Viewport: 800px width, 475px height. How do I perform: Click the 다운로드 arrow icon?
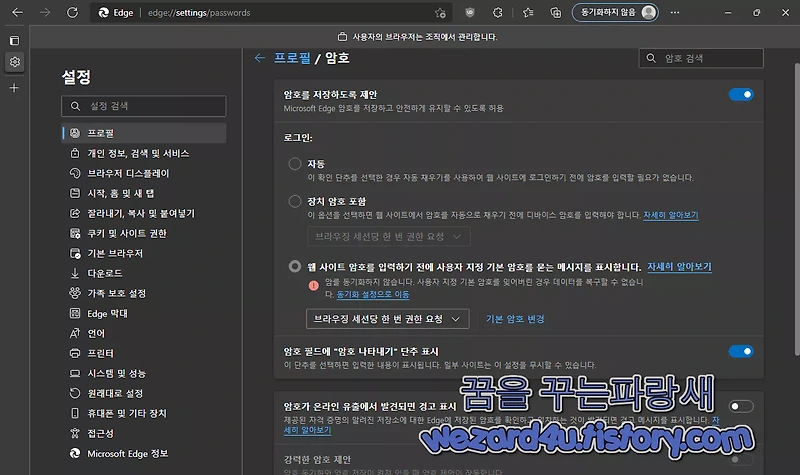tap(75, 273)
